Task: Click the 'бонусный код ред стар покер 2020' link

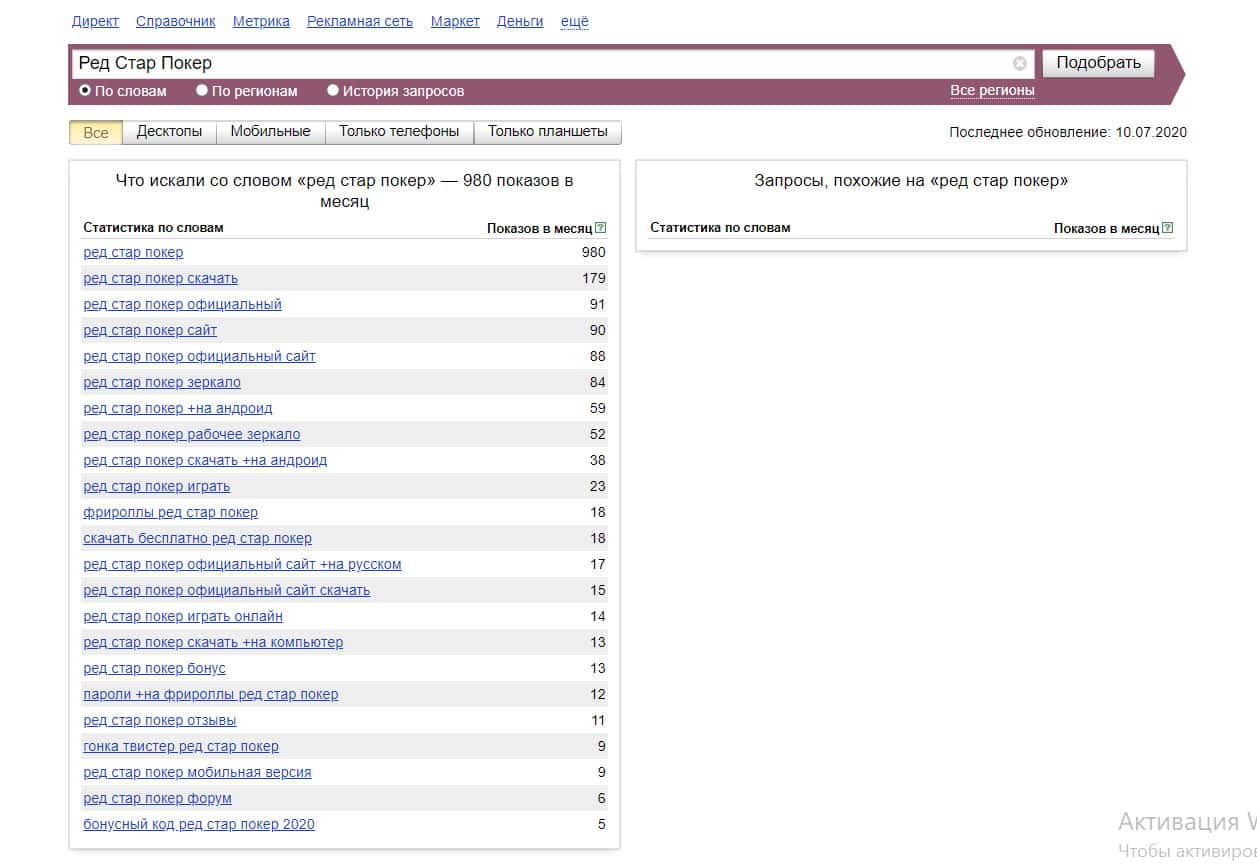Action: pos(198,824)
